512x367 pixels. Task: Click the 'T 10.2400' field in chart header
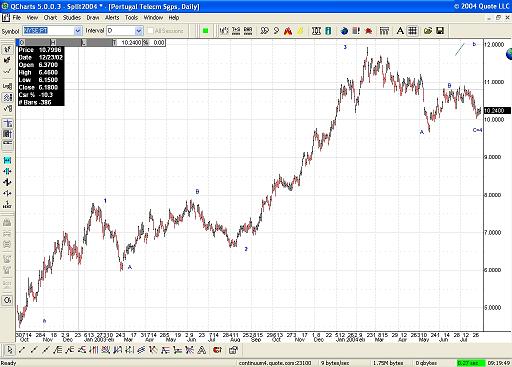(128, 43)
